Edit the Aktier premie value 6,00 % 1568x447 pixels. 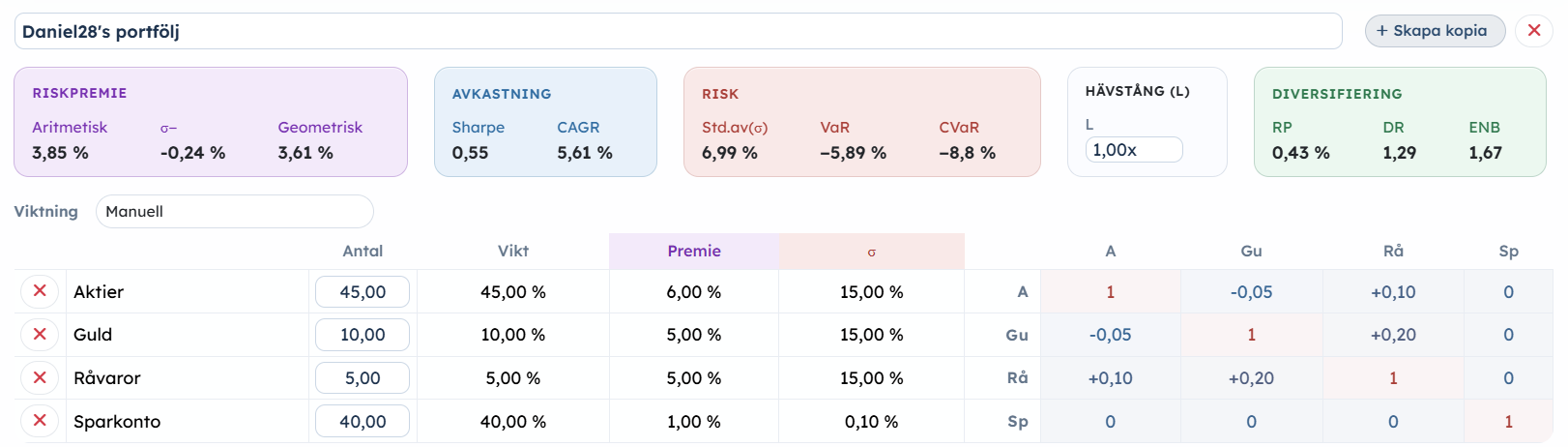click(x=694, y=292)
